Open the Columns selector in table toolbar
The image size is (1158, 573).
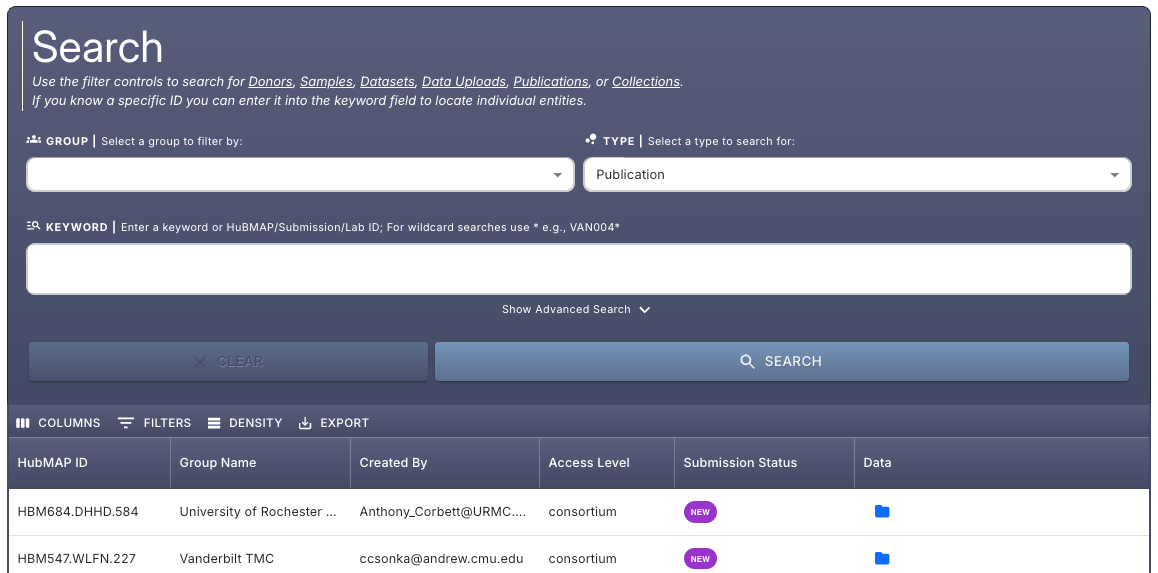click(x=58, y=423)
